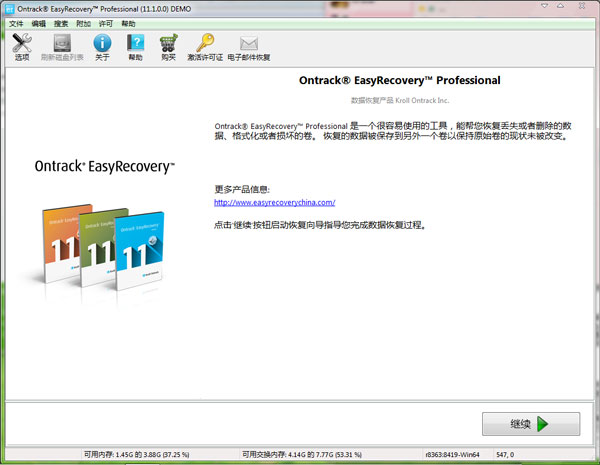The image size is (600, 465).
Task: Open 电子邮件恢复 envelope icon
Action: tap(249, 44)
